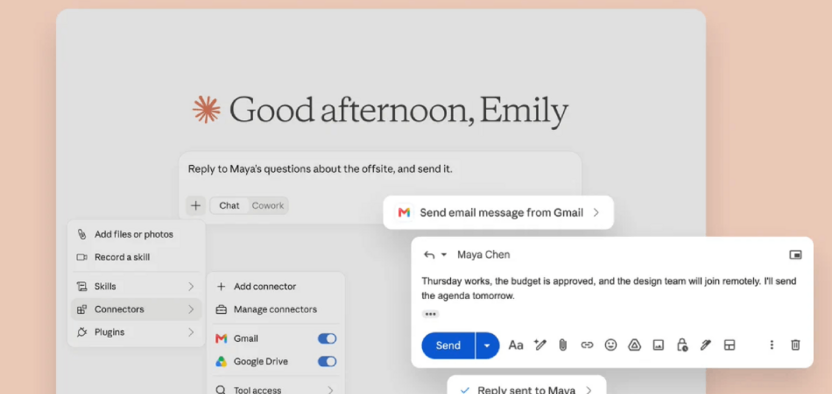Switch to the Cowork mode tab
The width and height of the screenshot is (832, 394).
click(267, 206)
